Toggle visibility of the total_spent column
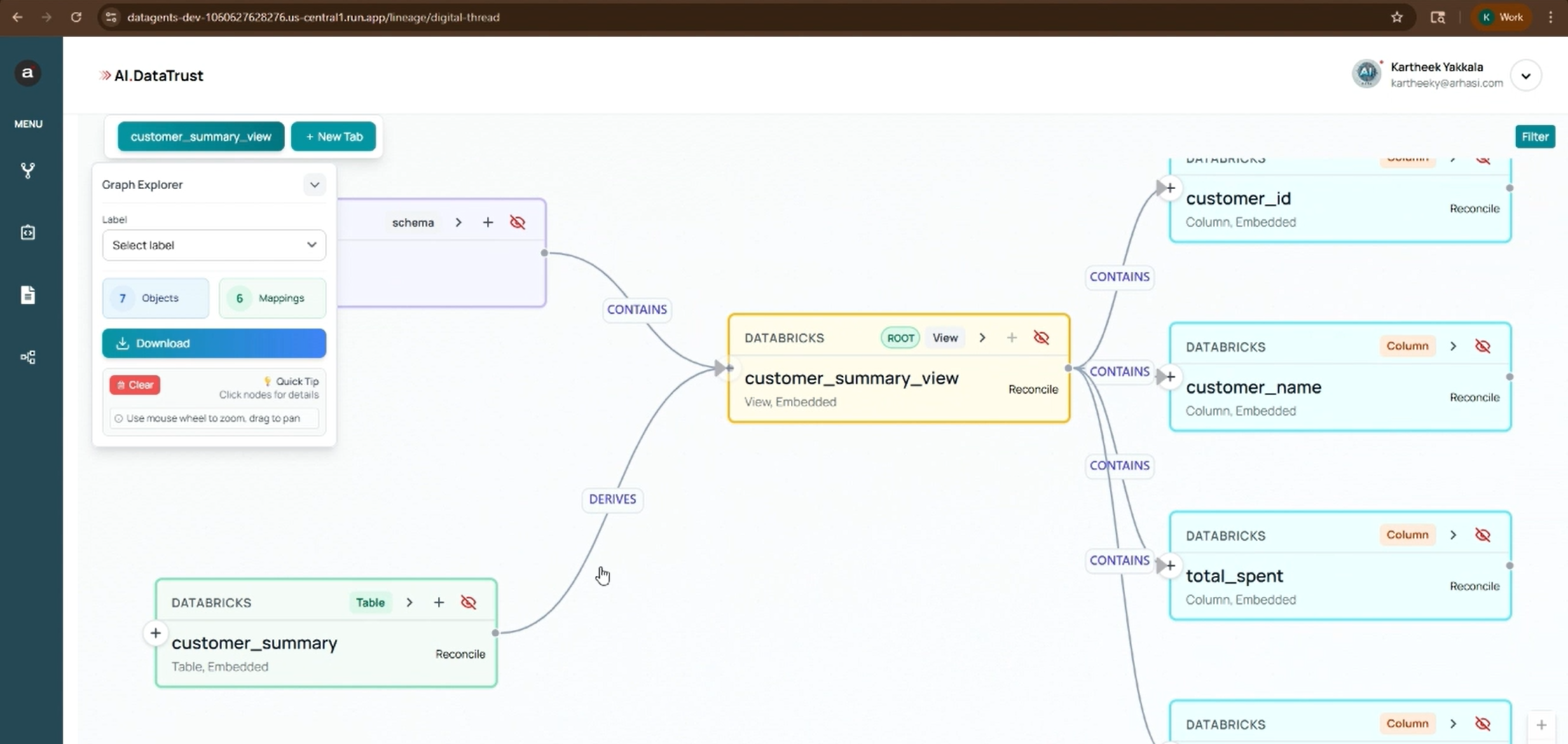The image size is (1568, 744). tap(1483, 535)
